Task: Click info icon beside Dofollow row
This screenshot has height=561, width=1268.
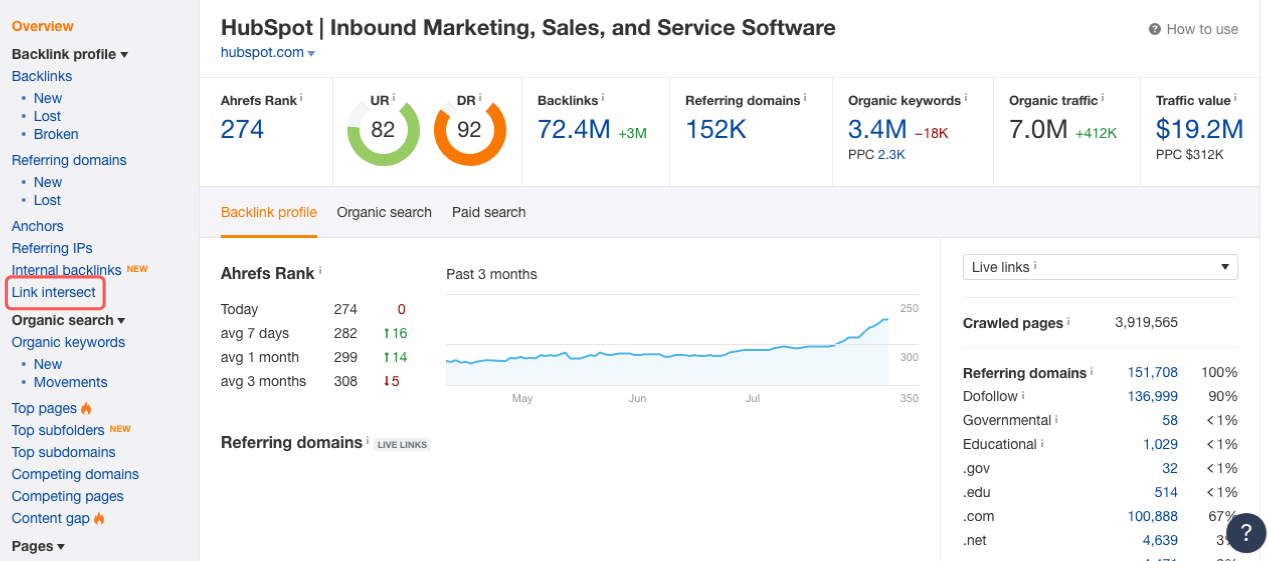Action: coord(1022,395)
